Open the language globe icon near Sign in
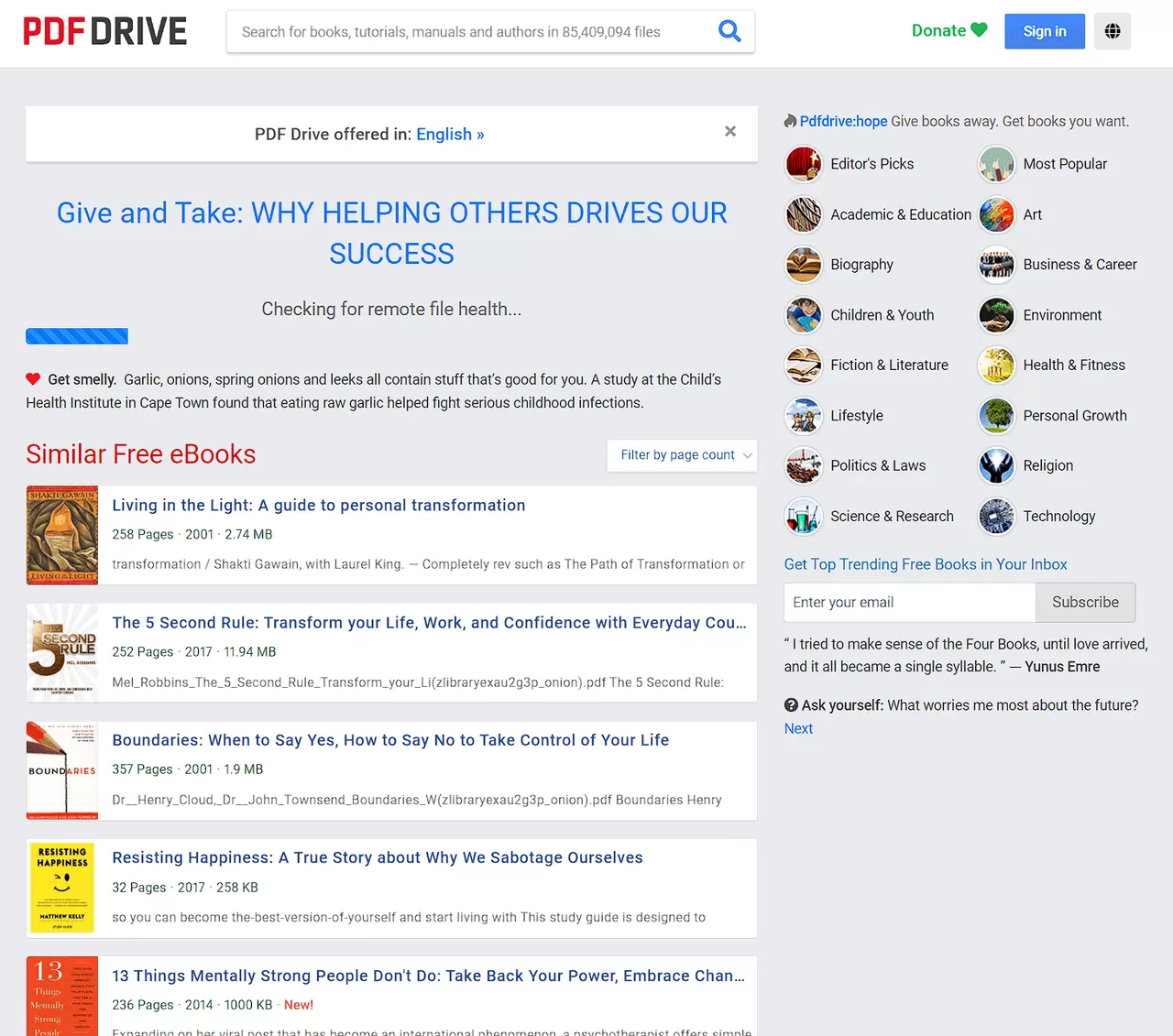This screenshot has width=1173, height=1036. (1112, 30)
